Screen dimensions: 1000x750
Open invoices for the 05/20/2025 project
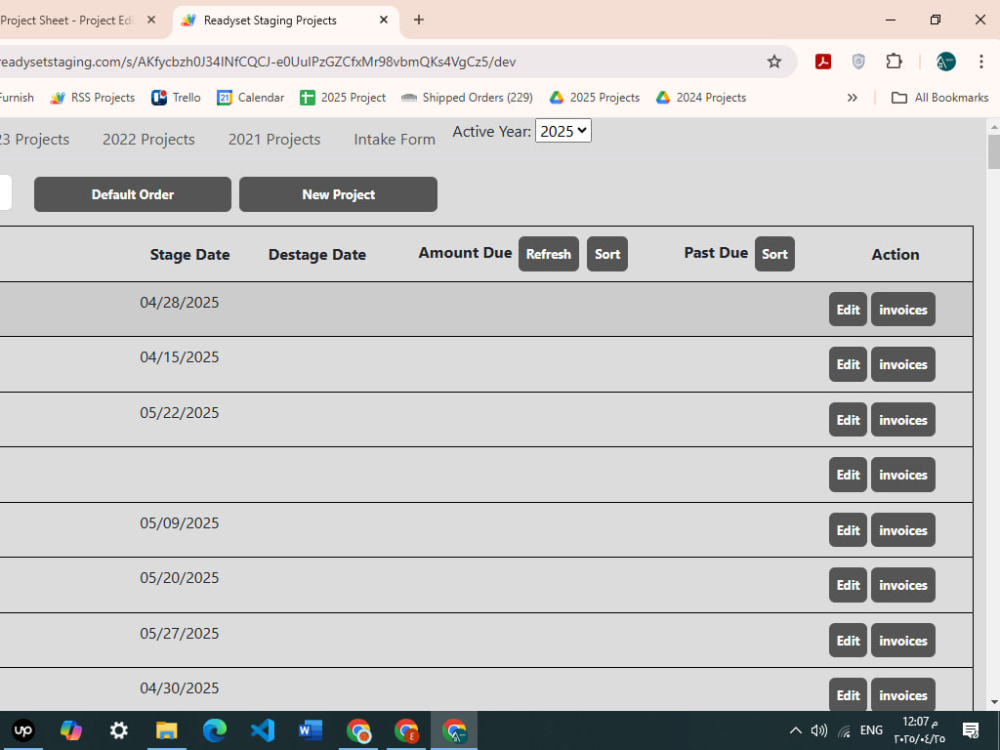pos(903,585)
